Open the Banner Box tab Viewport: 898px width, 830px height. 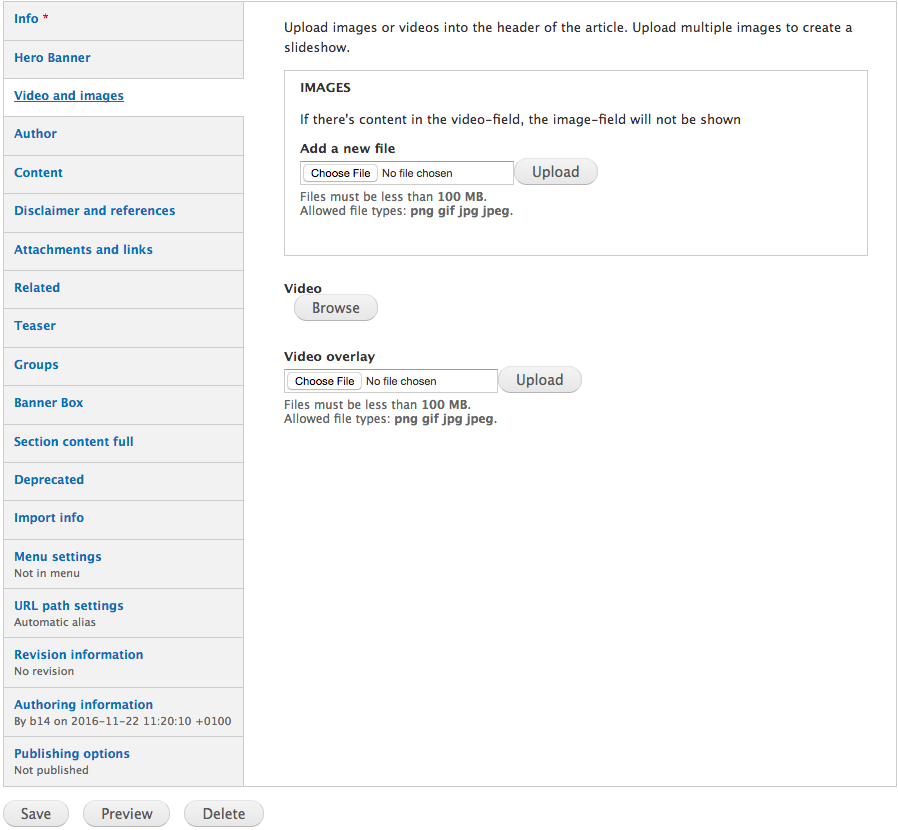pos(49,403)
